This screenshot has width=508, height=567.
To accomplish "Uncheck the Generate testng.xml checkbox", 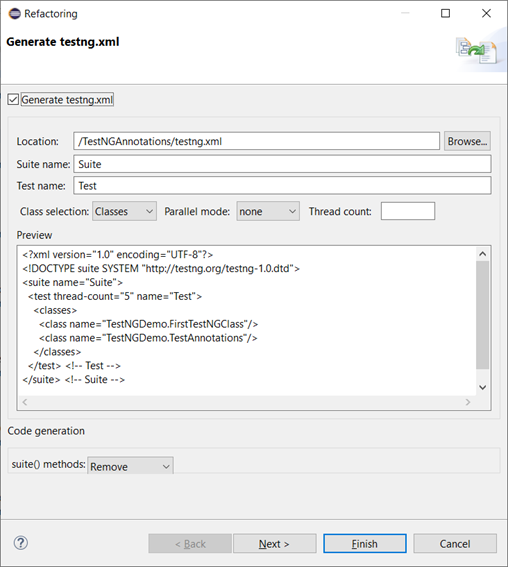I will click(13, 99).
